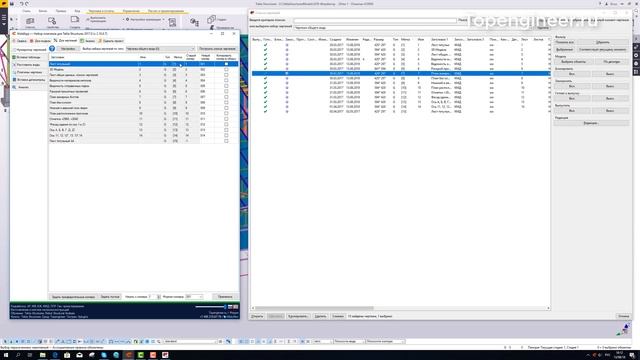Open taskbar search magnifier
This screenshot has height=360, width=640.
(18, 355)
